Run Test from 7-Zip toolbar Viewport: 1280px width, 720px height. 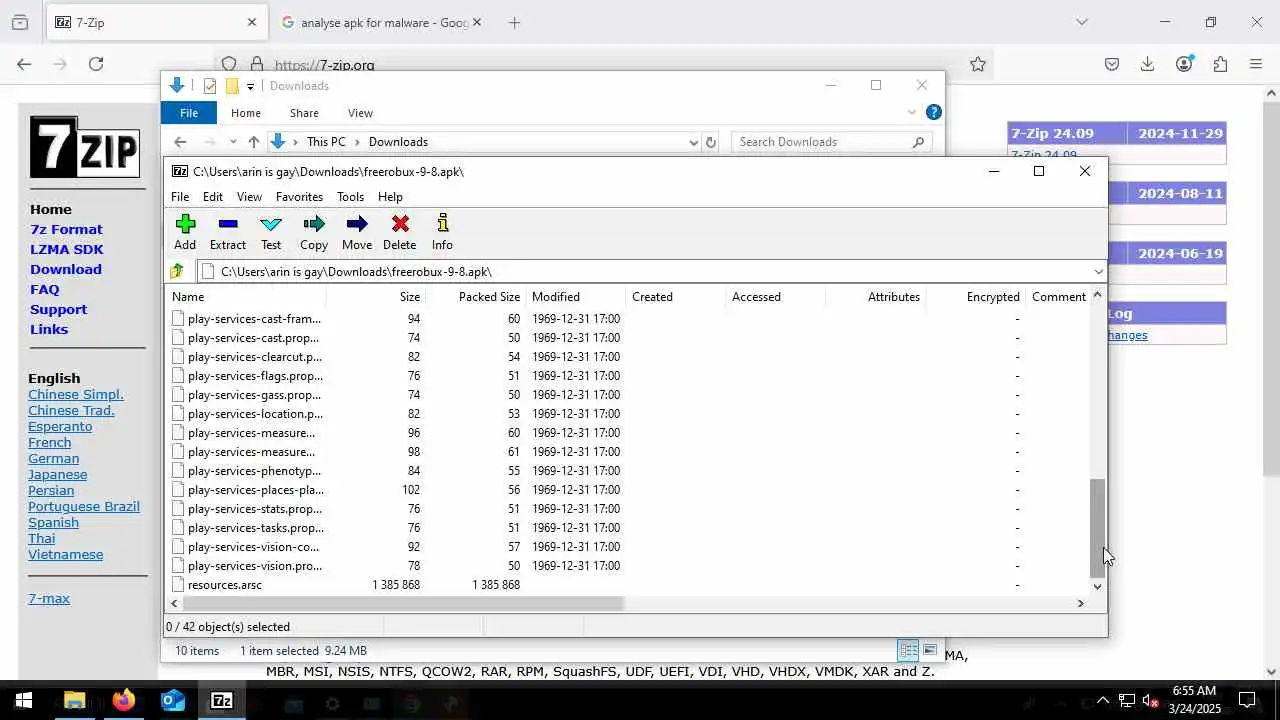pos(271,232)
